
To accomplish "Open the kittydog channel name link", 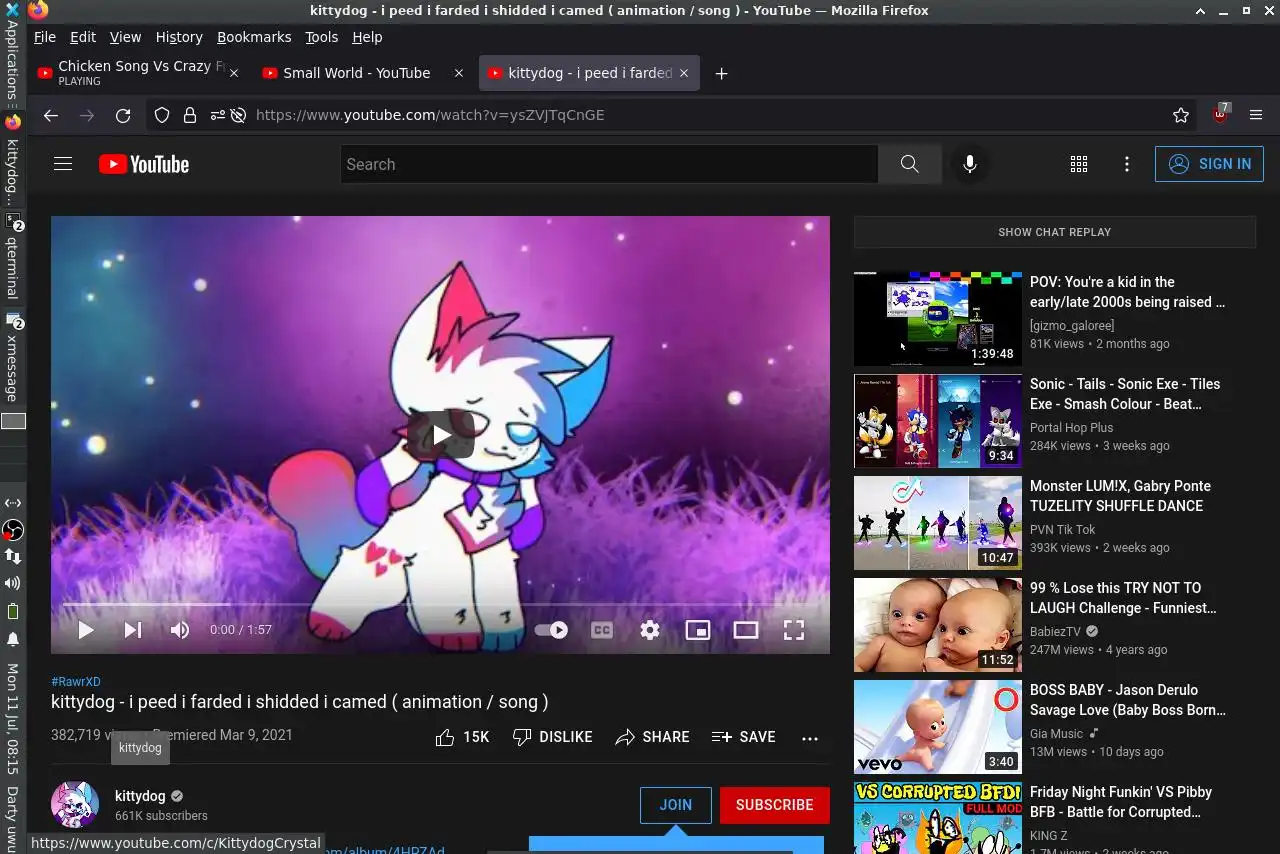I will pyautogui.click(x=140, y=796).
